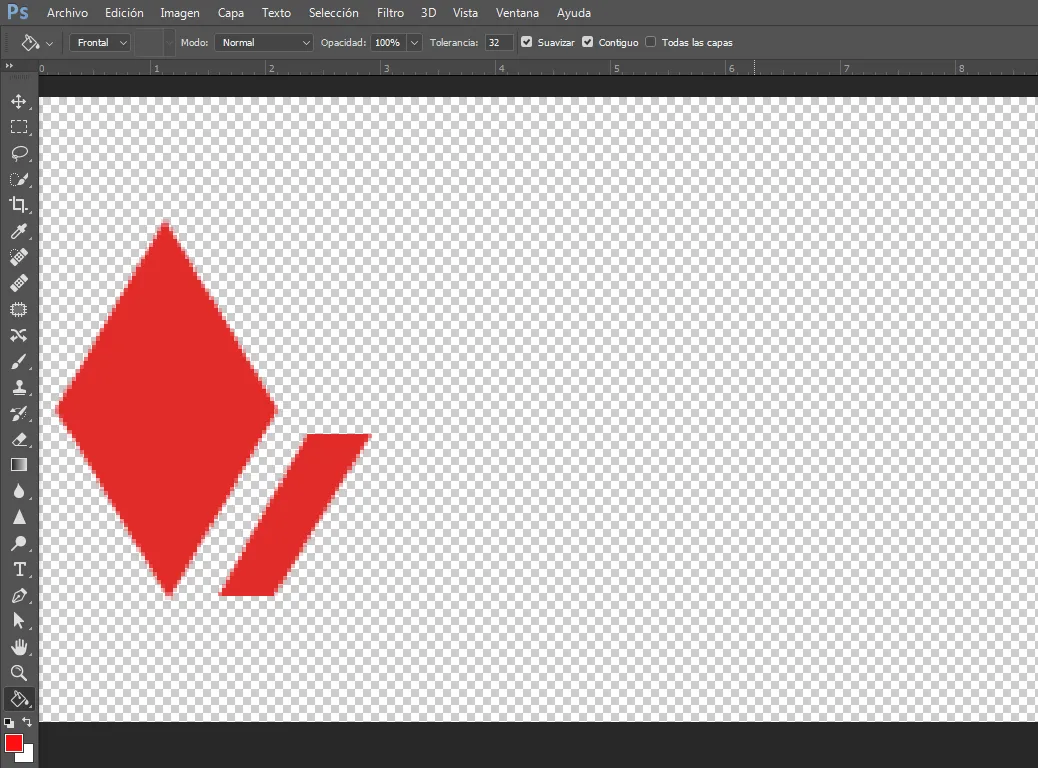The width and height of the screenshot is (1038, 768).
Task: Open the Texto menu
Action: pos(276,13)
